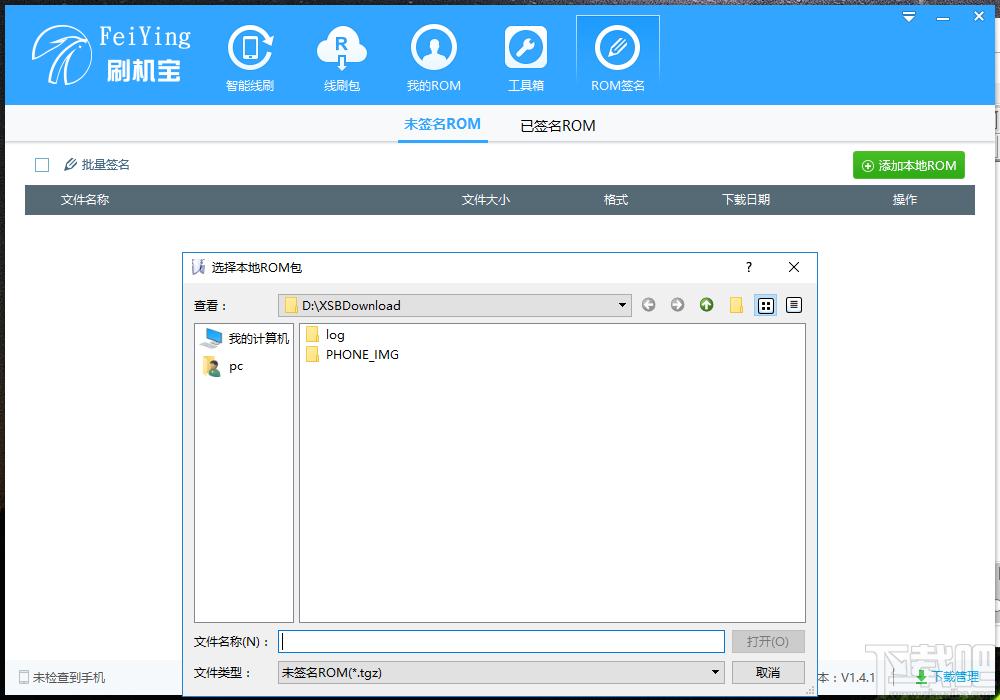Tick the batch select checkbox
1000x700 pixels.
coord(42,165)
